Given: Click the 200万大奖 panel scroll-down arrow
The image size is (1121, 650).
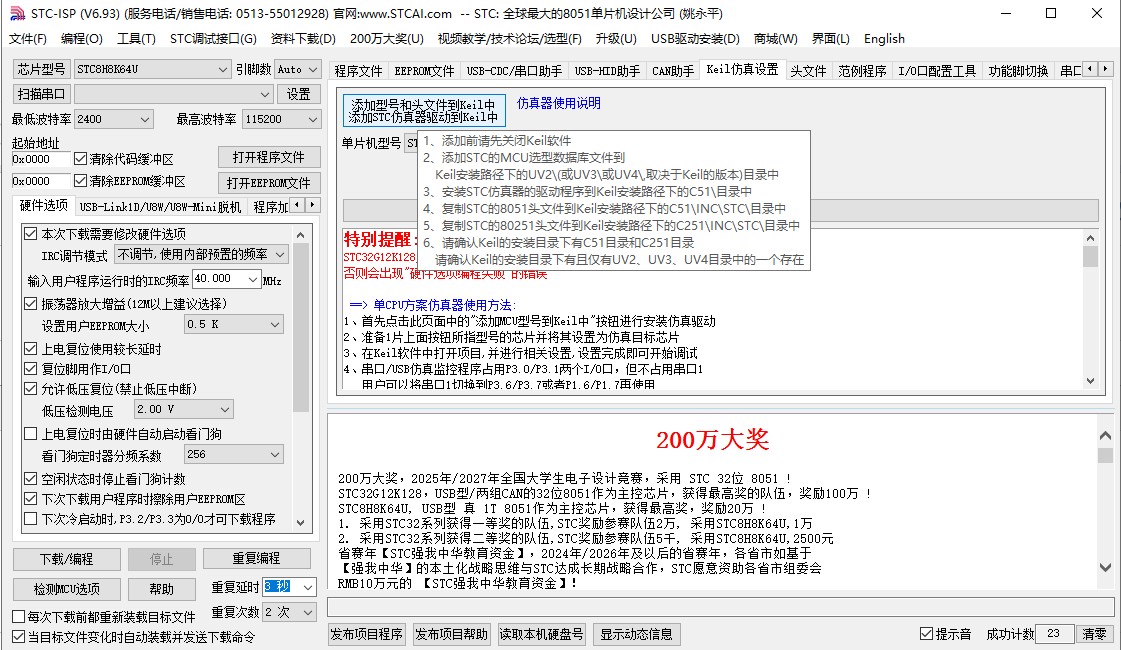Looking at the screenshot, I should (x=1105, y=567).
